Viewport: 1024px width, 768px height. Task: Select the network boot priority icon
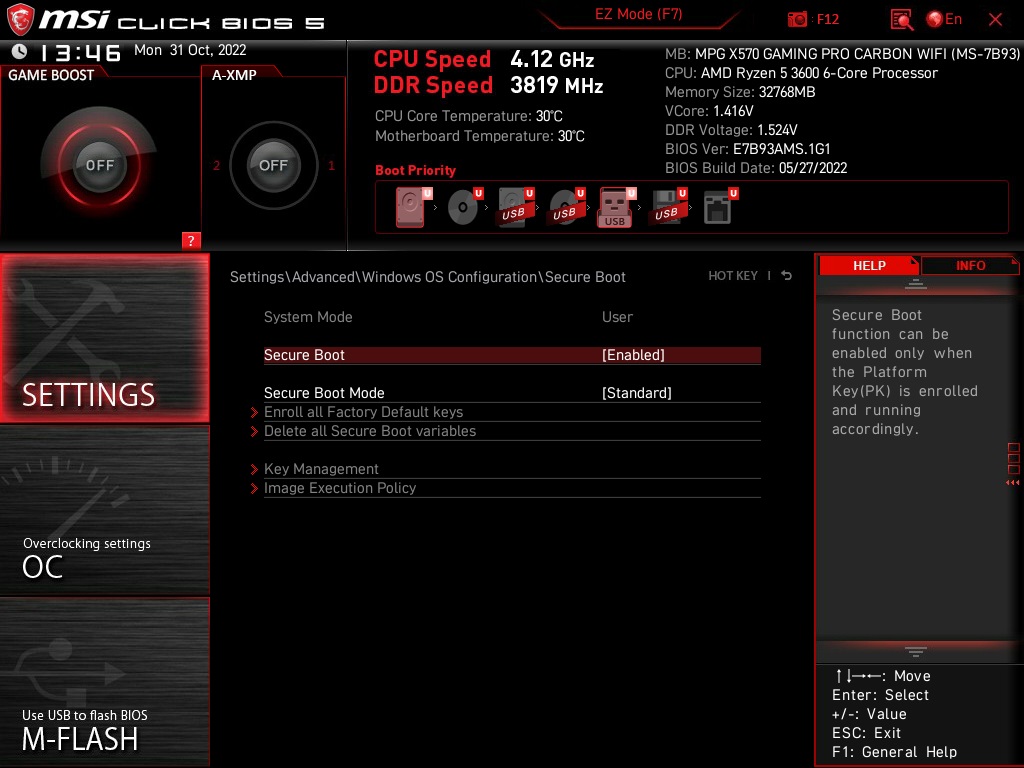coord(720,207)
